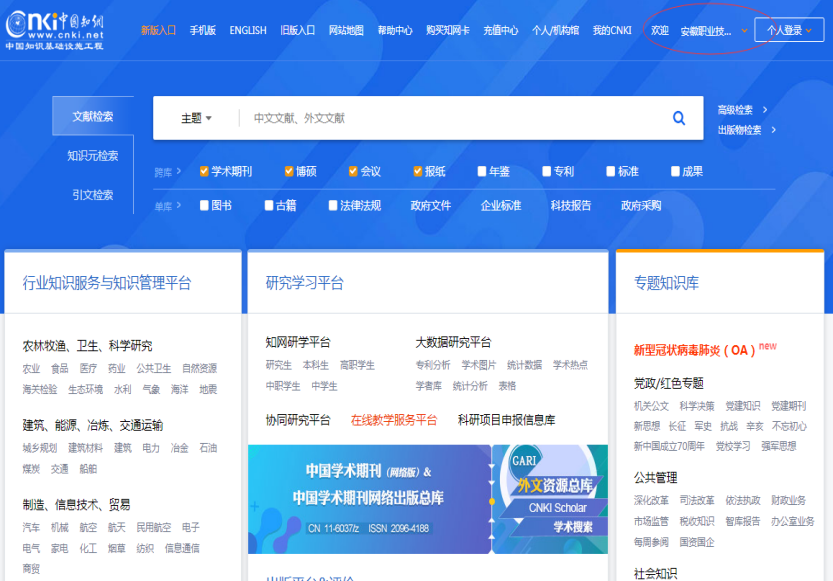Expand the 主题 search field dropdown
The image size is (833, 581).
(x=196, y=118)
